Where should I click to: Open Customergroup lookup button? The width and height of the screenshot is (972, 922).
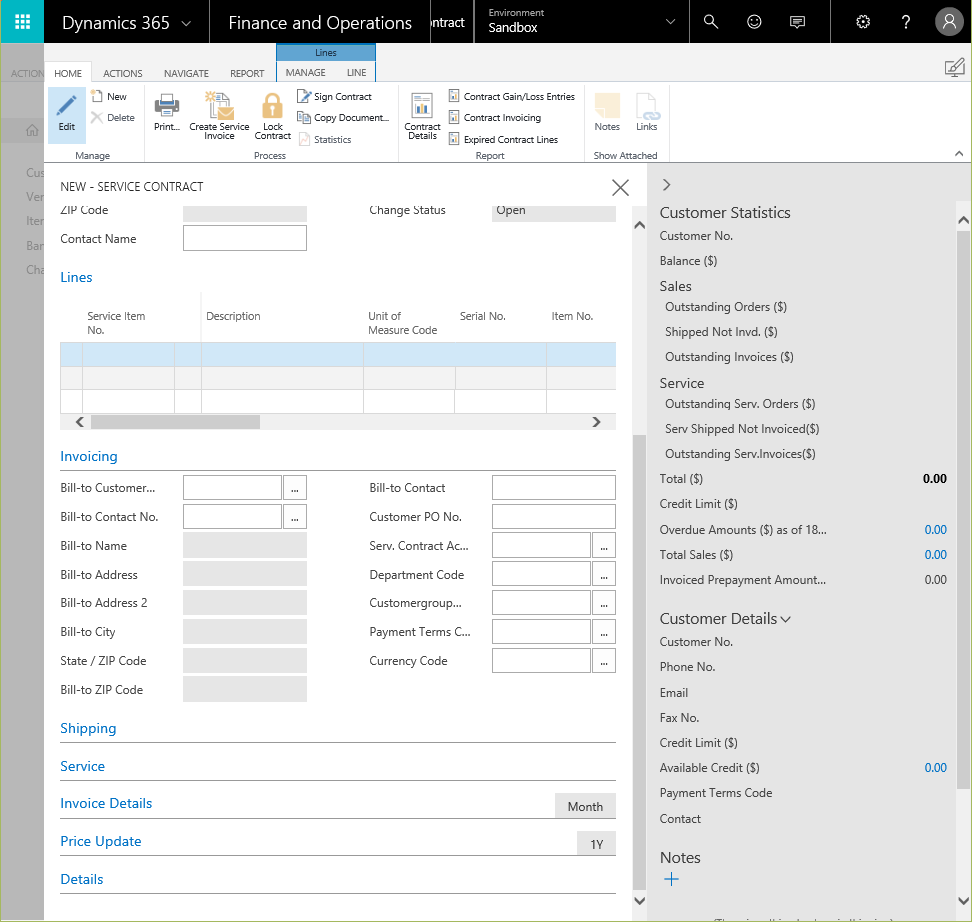(x=604, y=603)
